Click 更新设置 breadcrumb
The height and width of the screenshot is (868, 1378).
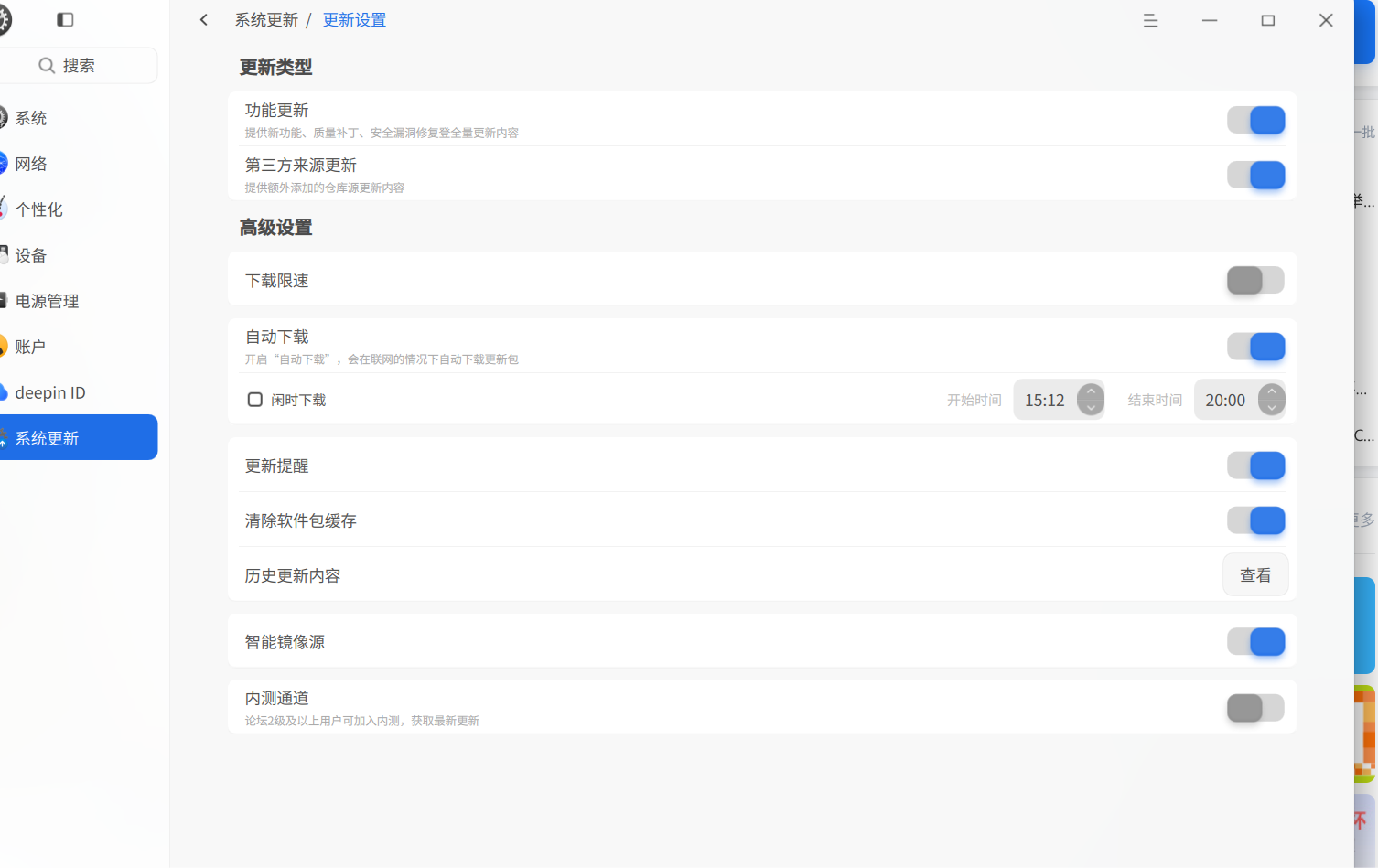coord(354,20)
